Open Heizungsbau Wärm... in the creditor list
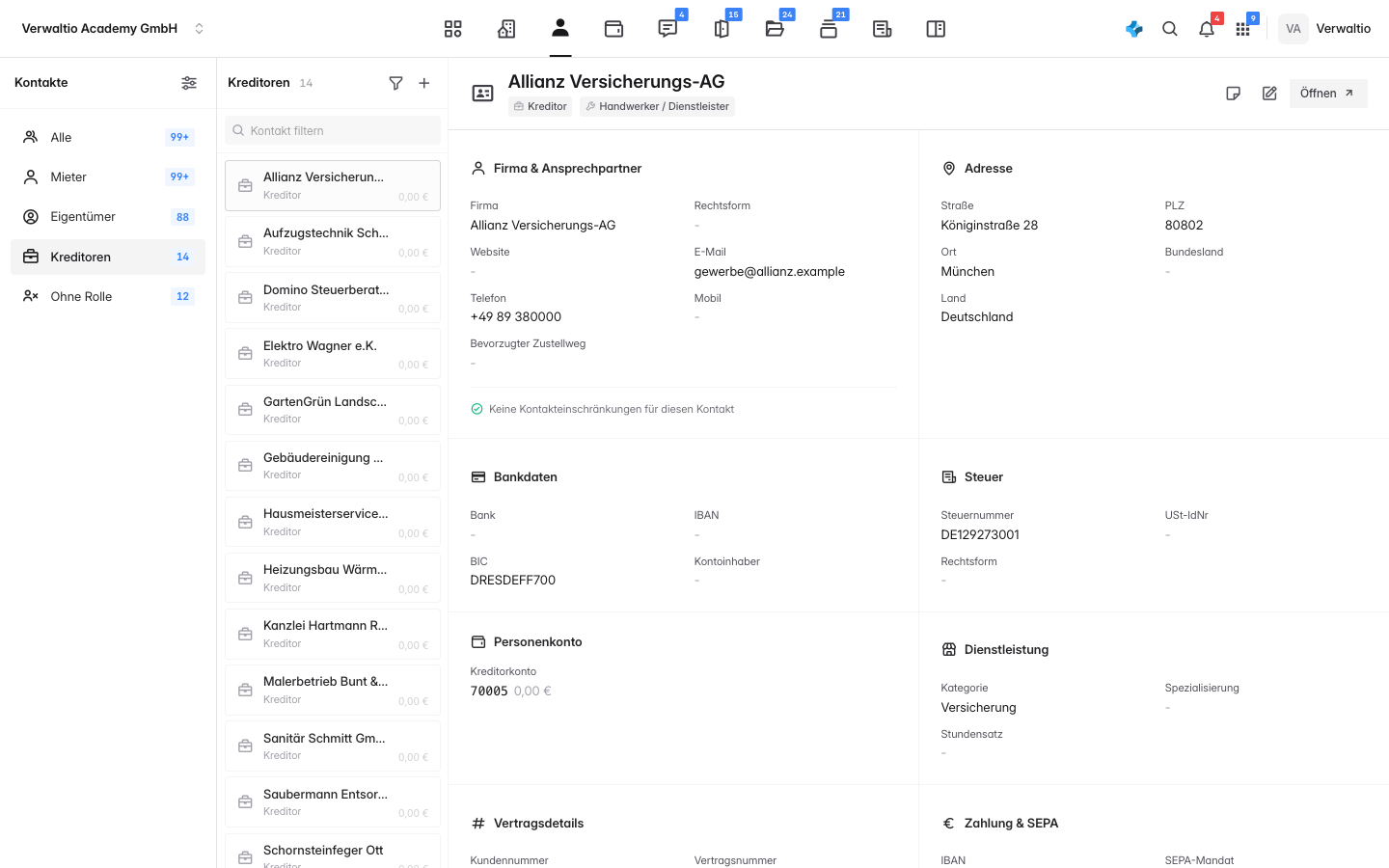This screenshot has width=1389, height=868. point(333,578)
